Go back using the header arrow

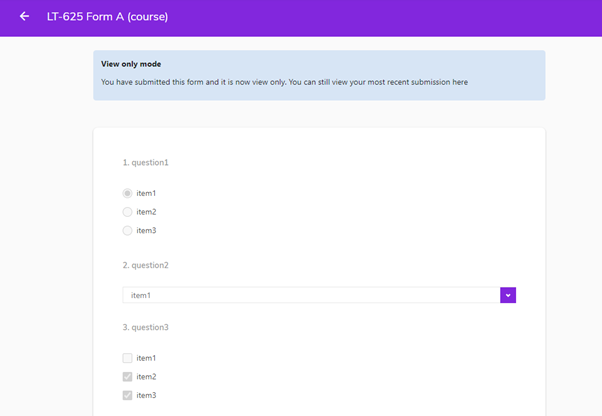[24, 17]
